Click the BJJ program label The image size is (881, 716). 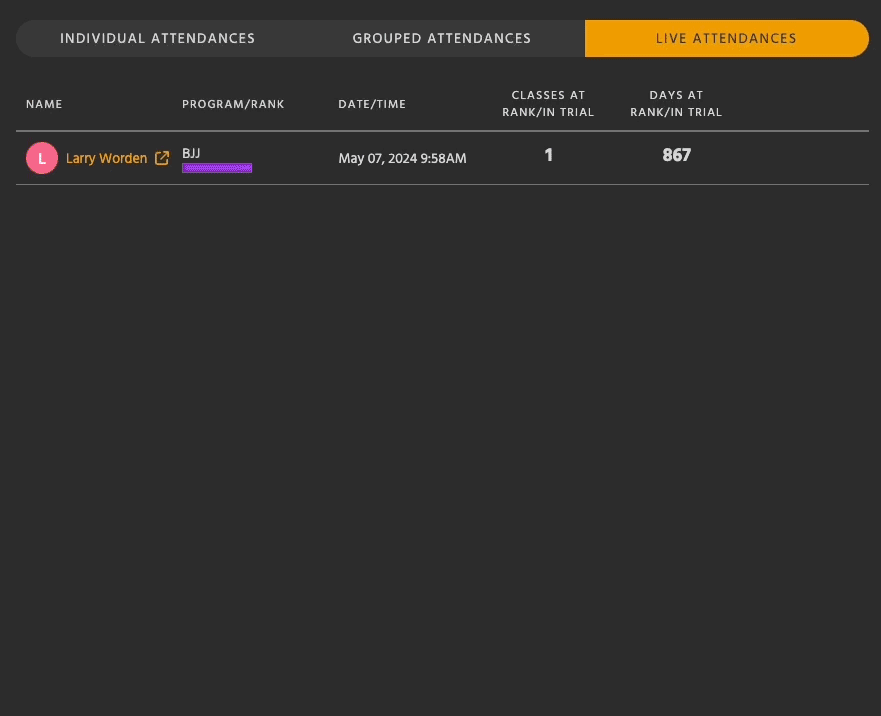[x=191, y=153]
